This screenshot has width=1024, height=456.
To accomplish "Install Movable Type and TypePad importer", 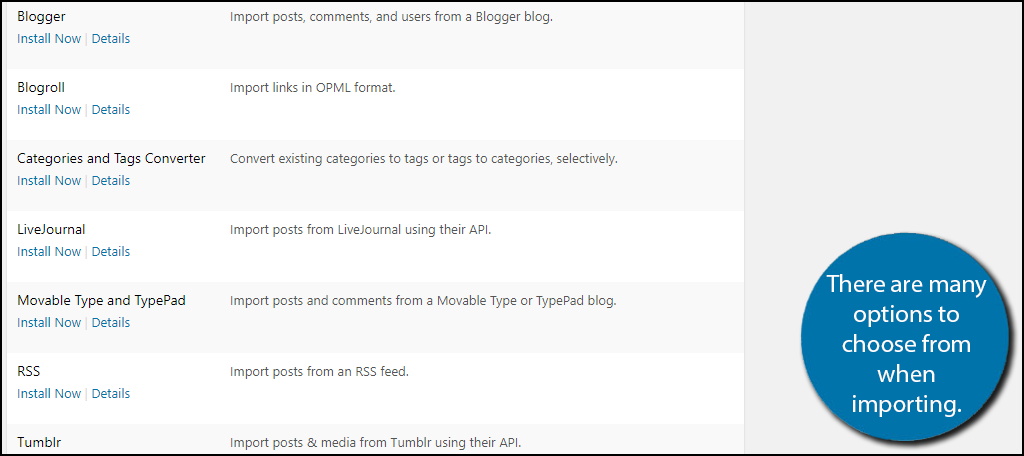I will pyautogui.click(x=49, y=323).
